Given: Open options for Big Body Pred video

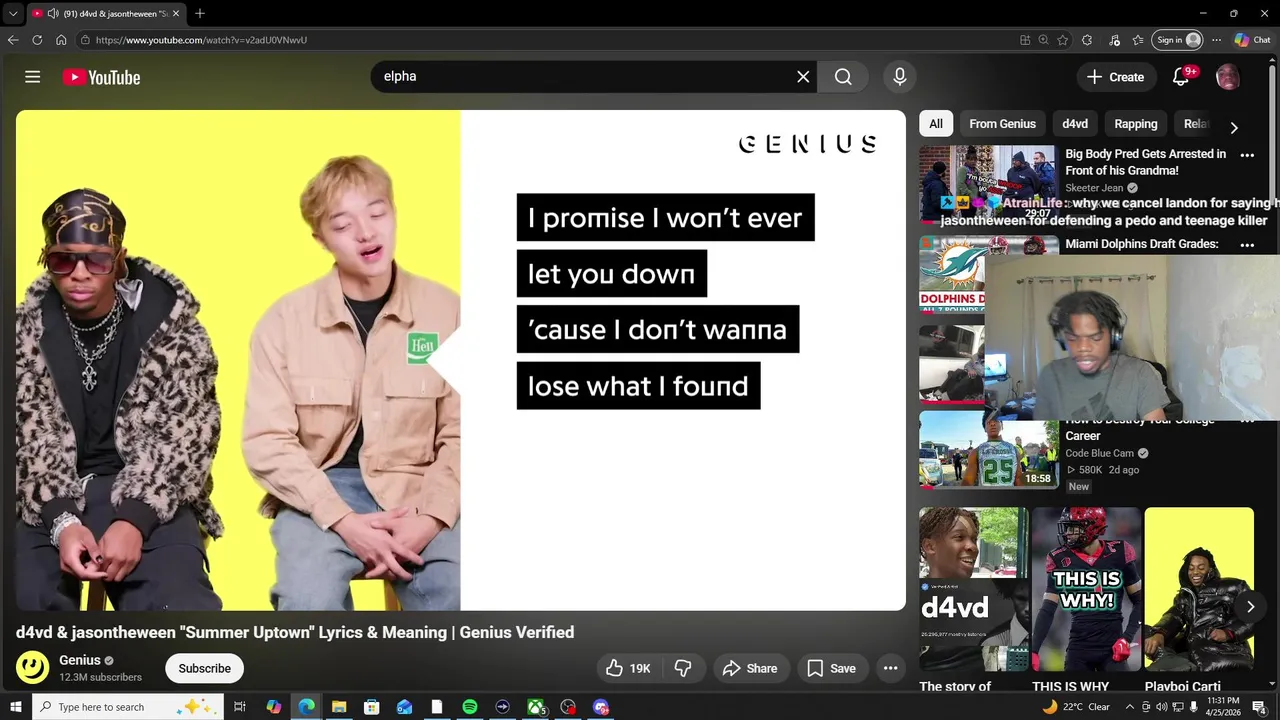Looking at the screenshot, I should pos(1247,155).
